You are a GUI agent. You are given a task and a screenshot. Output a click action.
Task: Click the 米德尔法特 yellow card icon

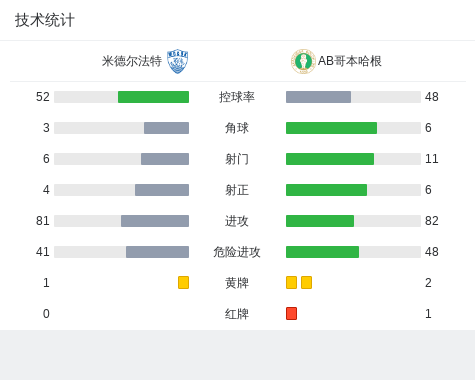[x=183, y=282]
